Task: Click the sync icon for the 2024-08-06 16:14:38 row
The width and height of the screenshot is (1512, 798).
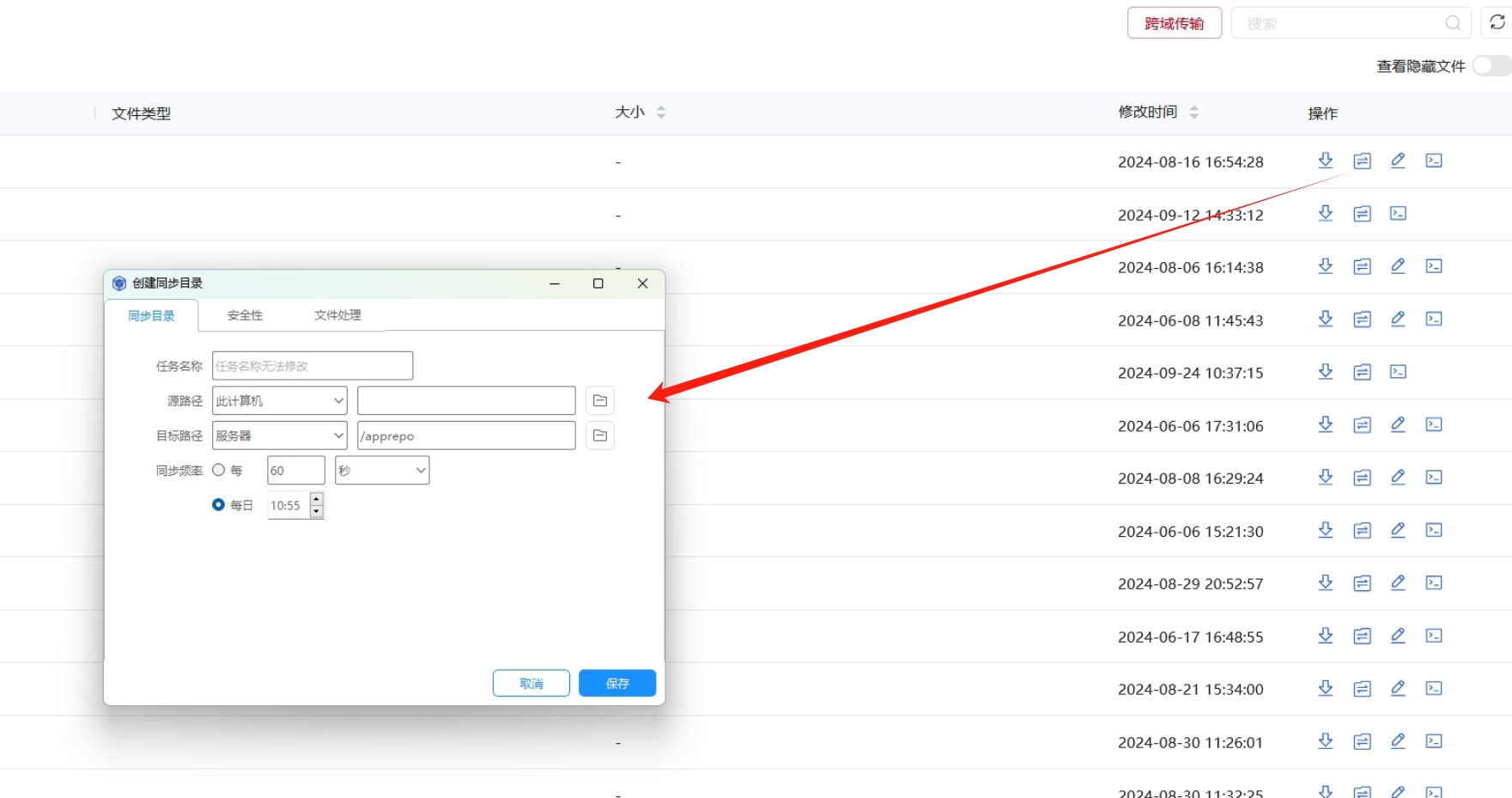Action: pyautogui.click(x=1362, y=266)
